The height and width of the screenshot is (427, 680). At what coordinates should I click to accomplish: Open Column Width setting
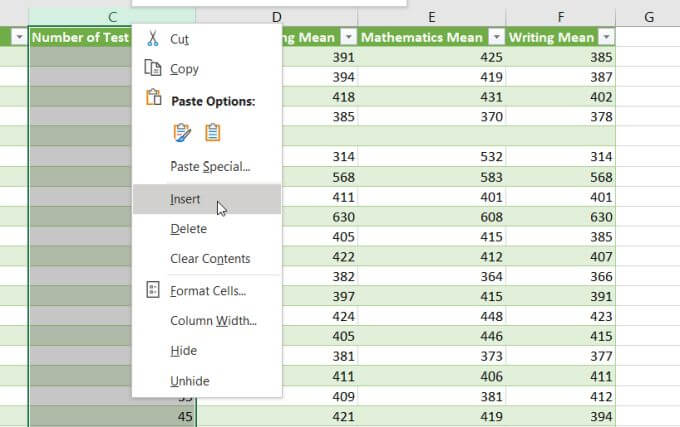[x=207, y=321]
